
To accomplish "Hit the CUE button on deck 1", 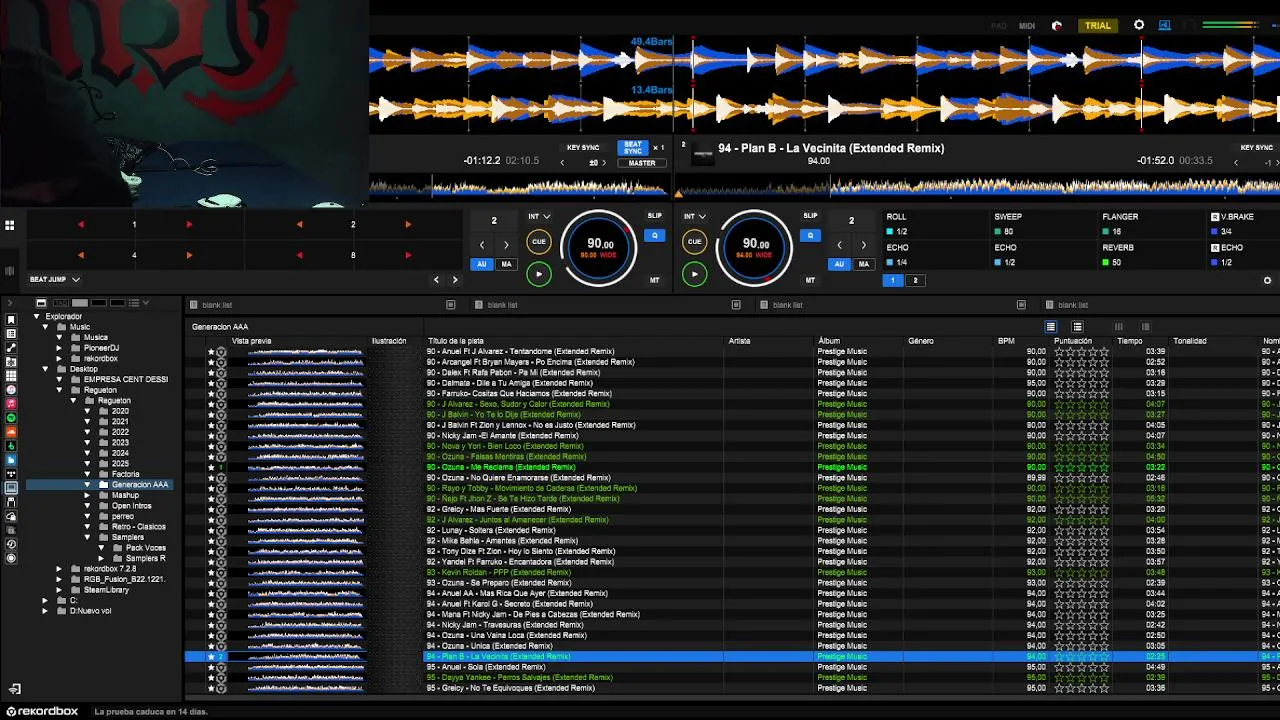I will 539,241.
